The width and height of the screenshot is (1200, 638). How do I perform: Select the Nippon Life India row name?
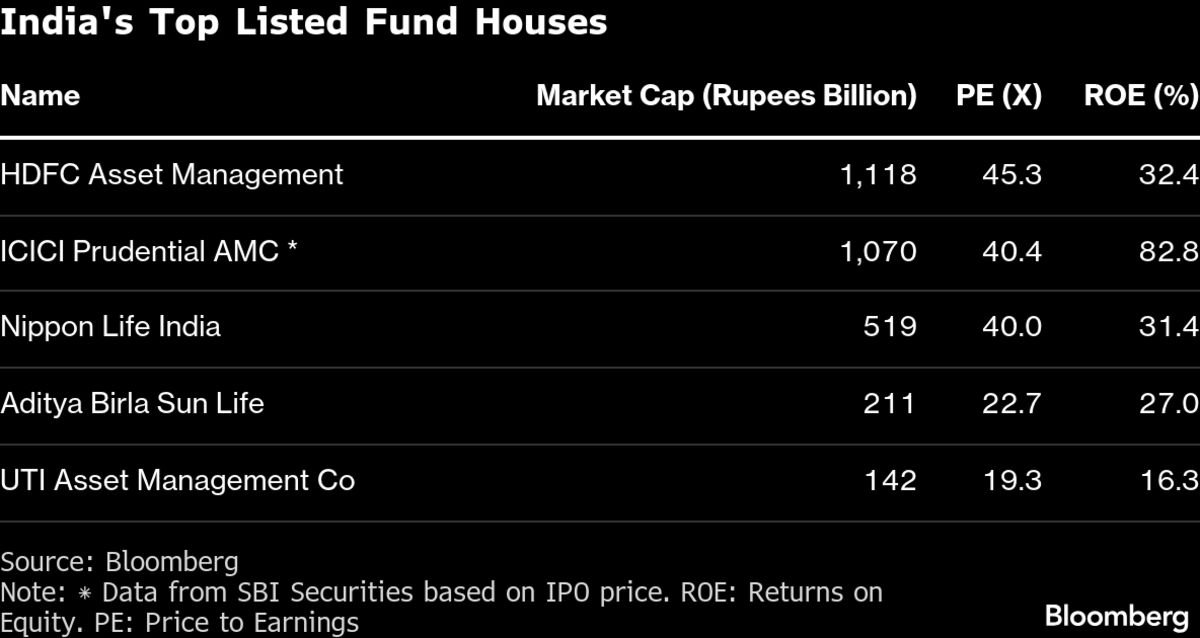[x=110, y=327]
